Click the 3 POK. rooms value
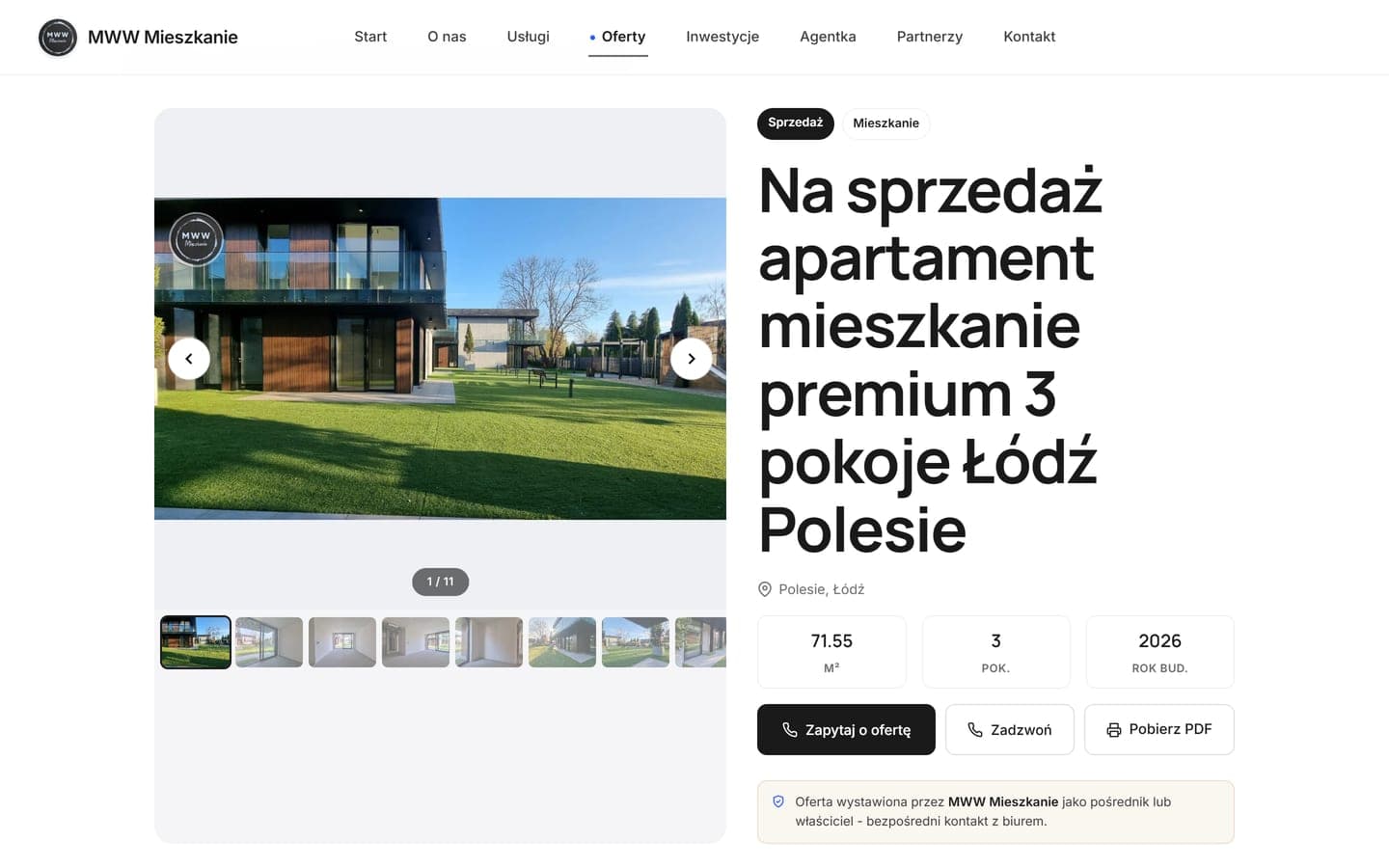The width and height of the screenshot is (1389, 868). click(x=996, y=652)
